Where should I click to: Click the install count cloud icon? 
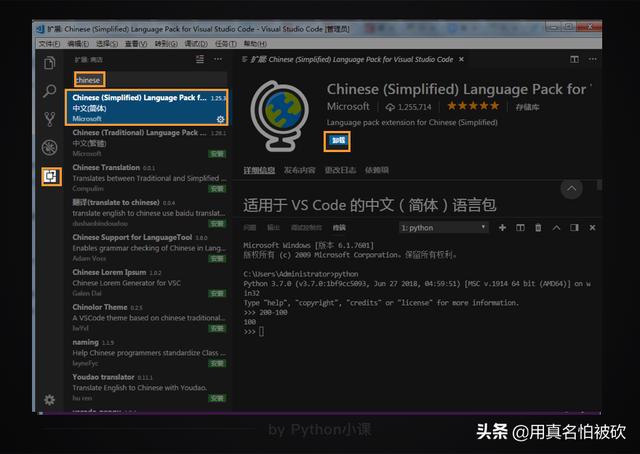(x=391, y=107)
